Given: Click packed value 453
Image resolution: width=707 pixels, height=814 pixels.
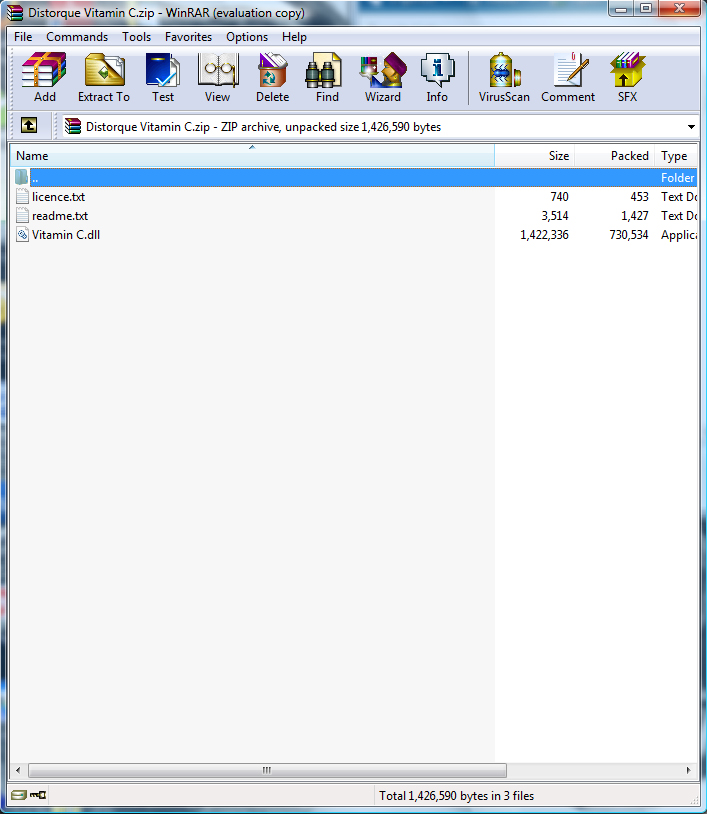Looking at the screenshot, I should point(640,197).
